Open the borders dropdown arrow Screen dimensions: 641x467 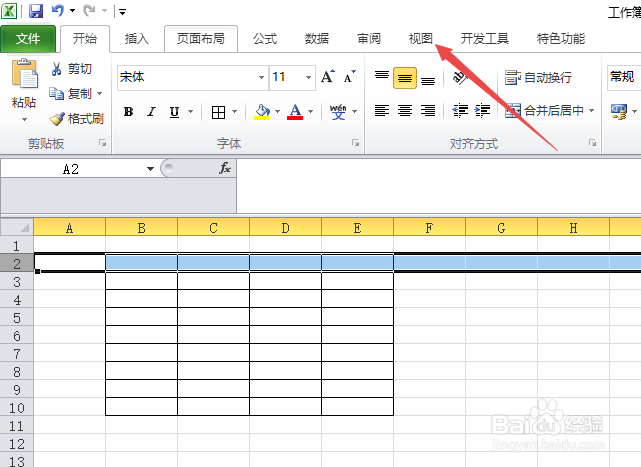tap(235, 111)
